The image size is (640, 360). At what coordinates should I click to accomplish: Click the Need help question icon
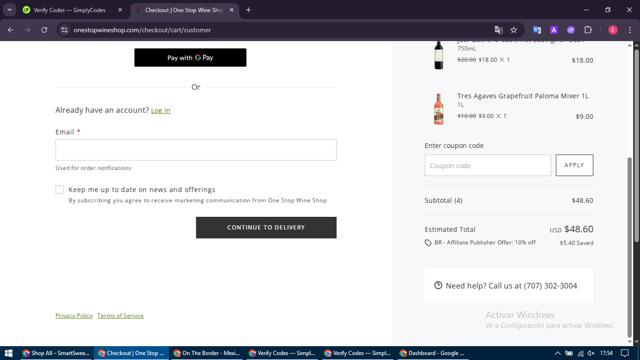tap(438, 285)
